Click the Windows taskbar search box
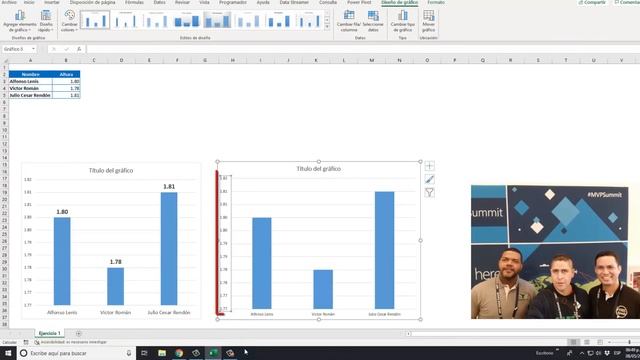The image size is (640, 360). [76, 353]
